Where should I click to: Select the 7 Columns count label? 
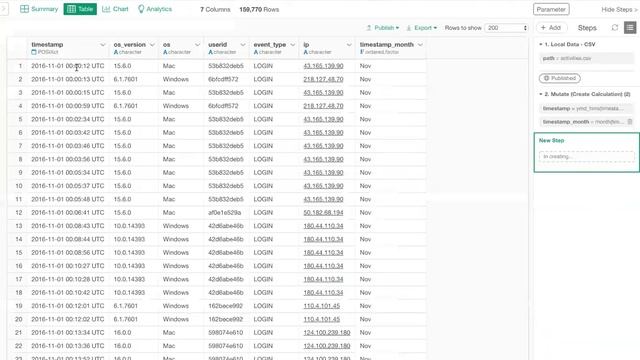point(215,9)
